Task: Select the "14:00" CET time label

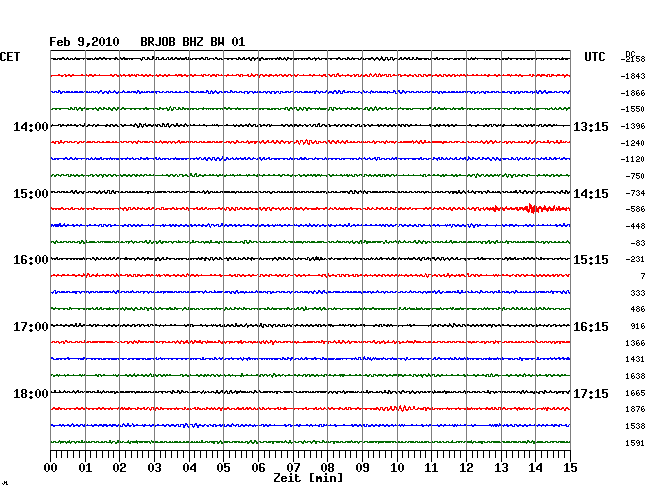Action: tap(31, 126)
